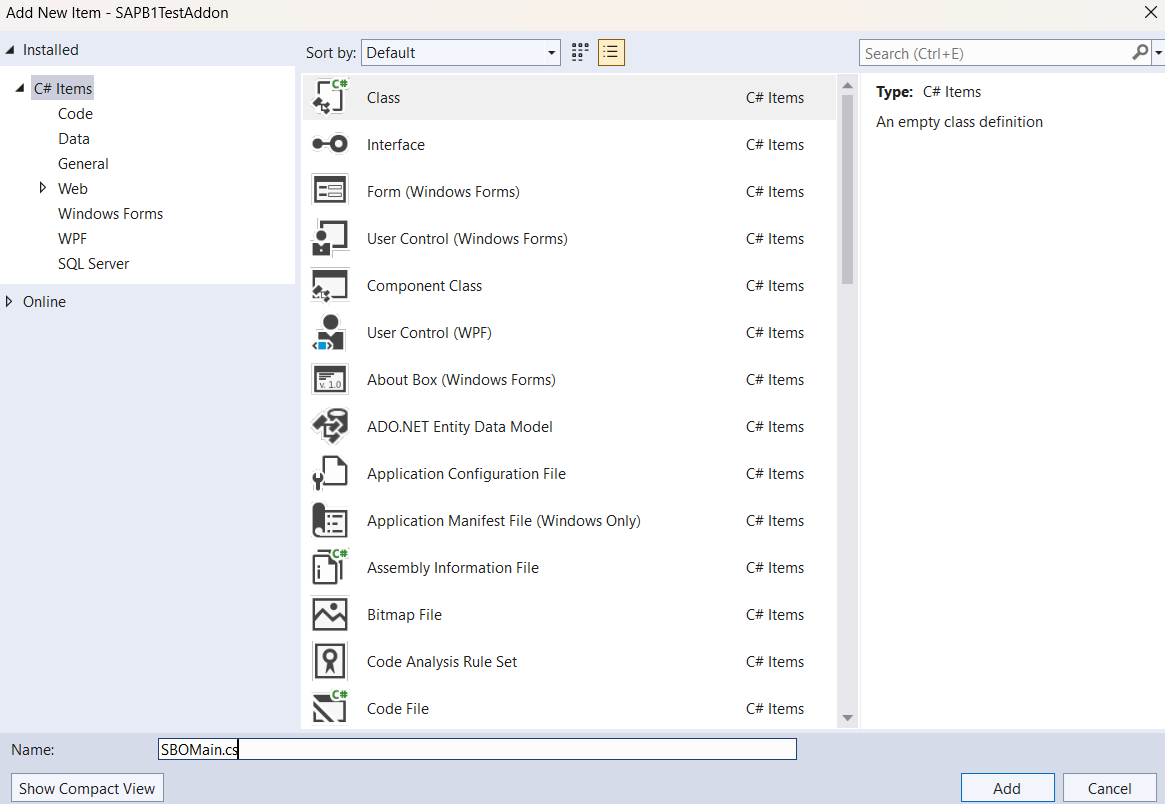Pick the Application Configuration File icon
Image resolution: width=1165 pixels, height=804 pixels.
point(329,473)
